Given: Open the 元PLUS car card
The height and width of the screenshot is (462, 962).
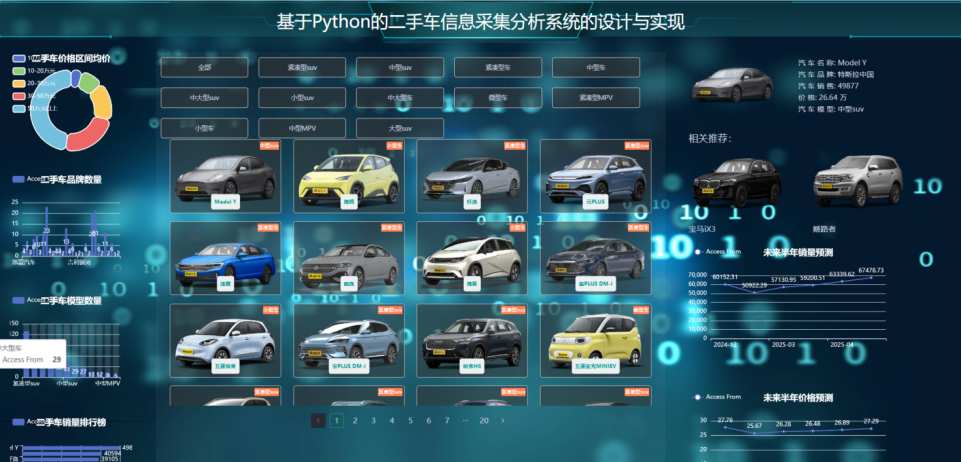Looking at the screenshot, I should 596,176.
